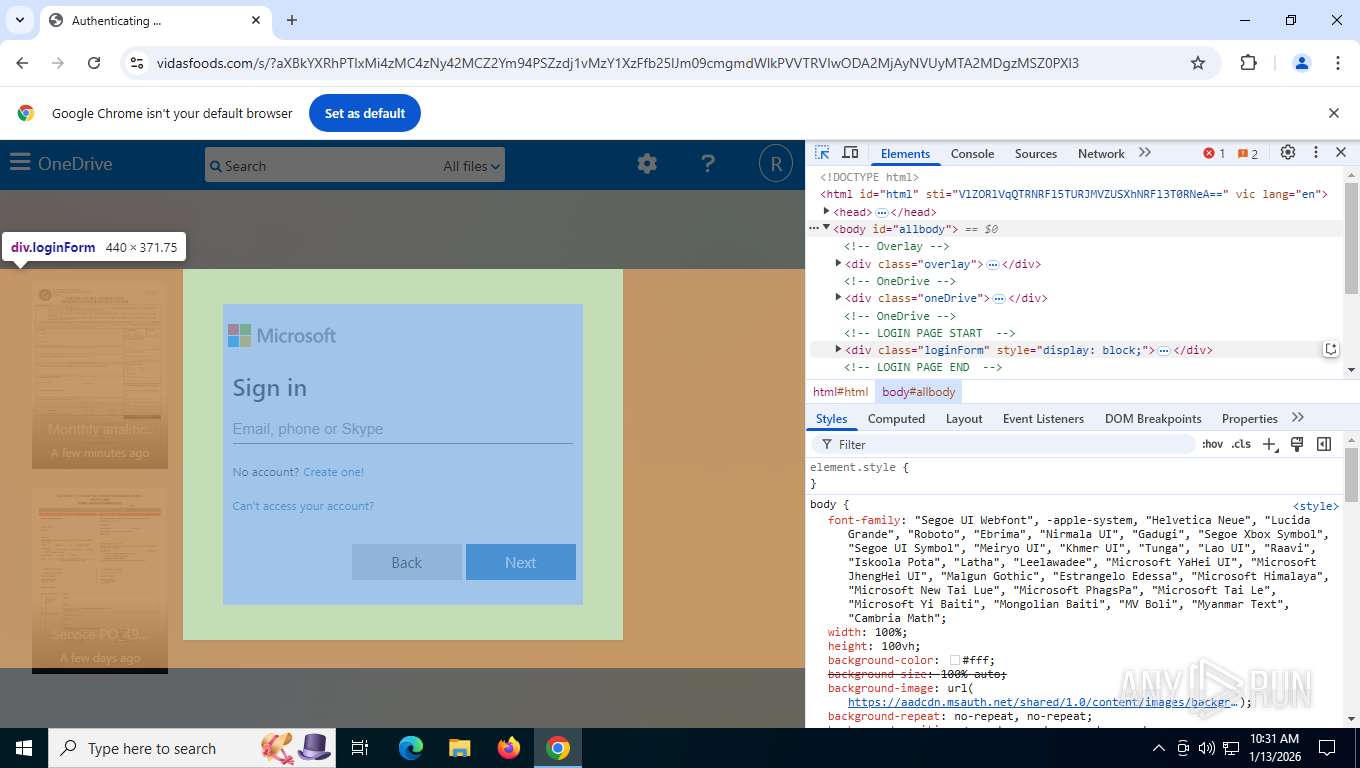Viewport: 1360px width, 768px height.
Task: Click the AI assistance icon on loginForm row
Action: 1331,349
